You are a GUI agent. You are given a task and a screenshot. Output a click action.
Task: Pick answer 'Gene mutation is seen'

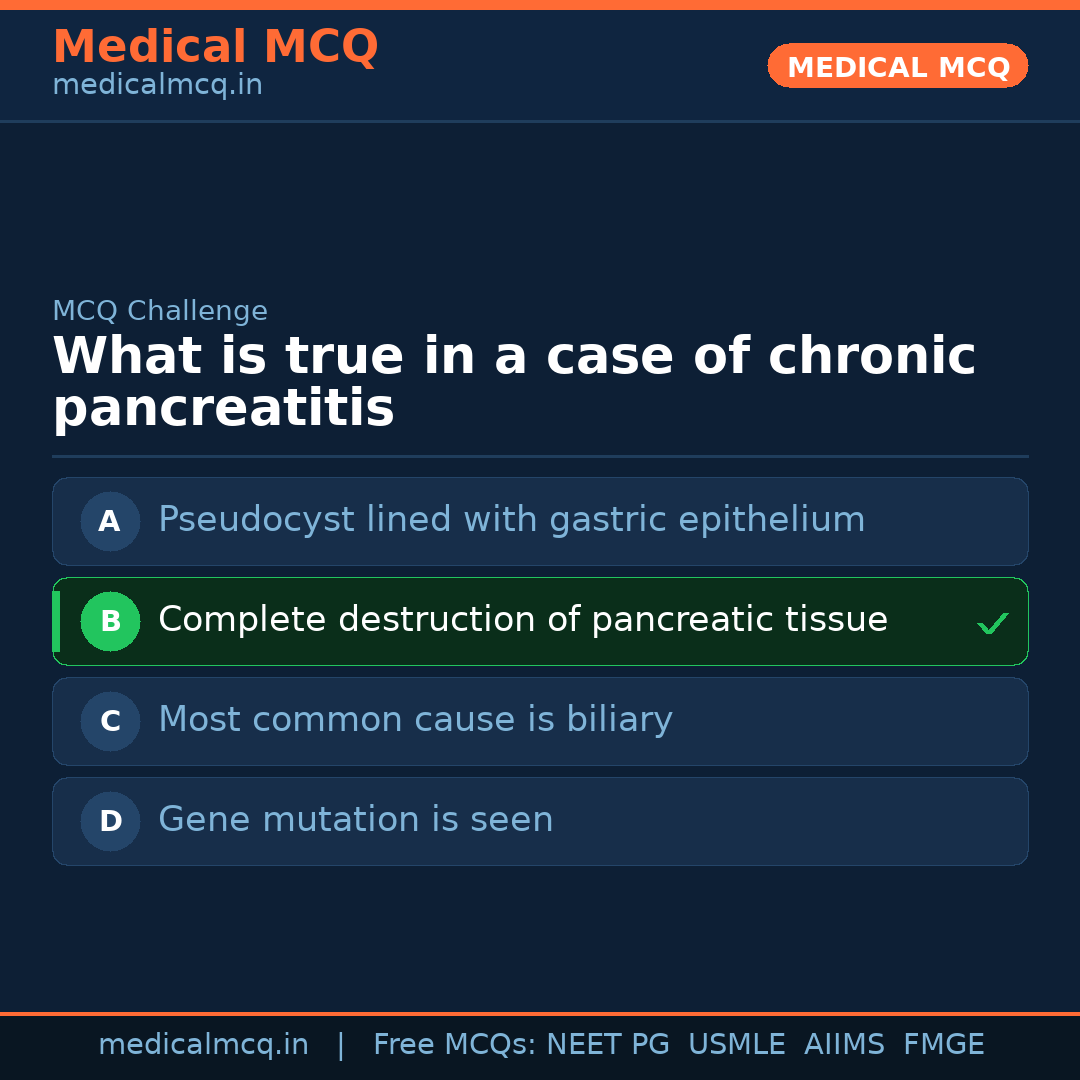point(355,820)
